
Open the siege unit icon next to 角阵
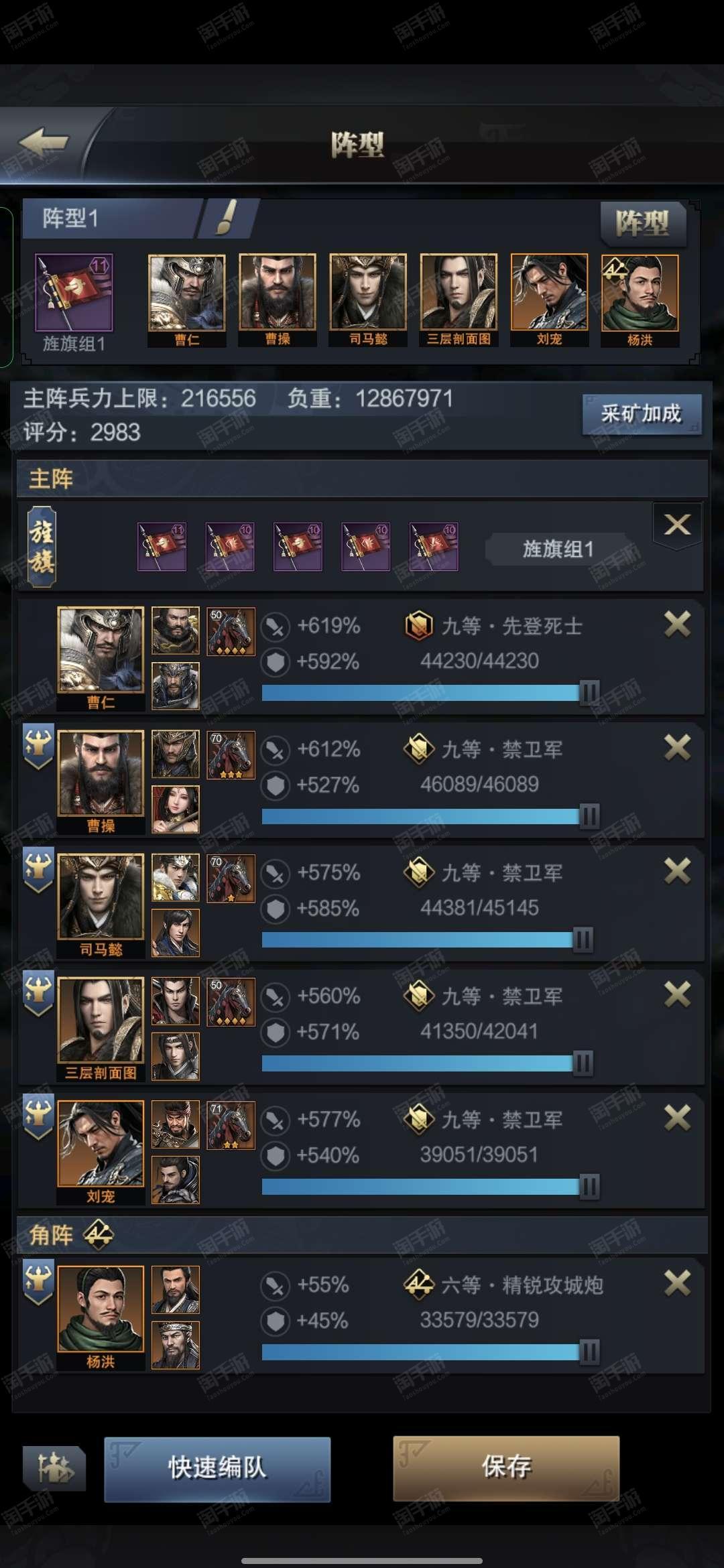click(98, 1234)
